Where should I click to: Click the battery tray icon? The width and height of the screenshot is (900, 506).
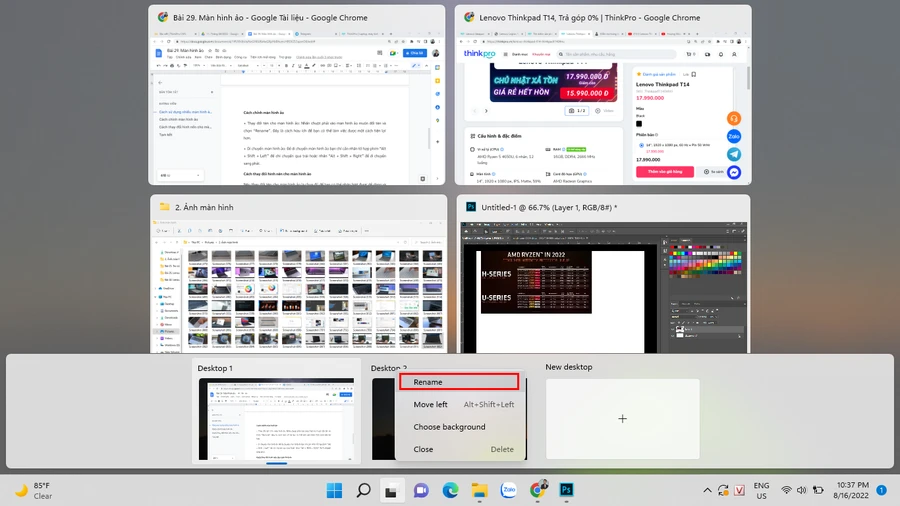[x=818, y=491]
